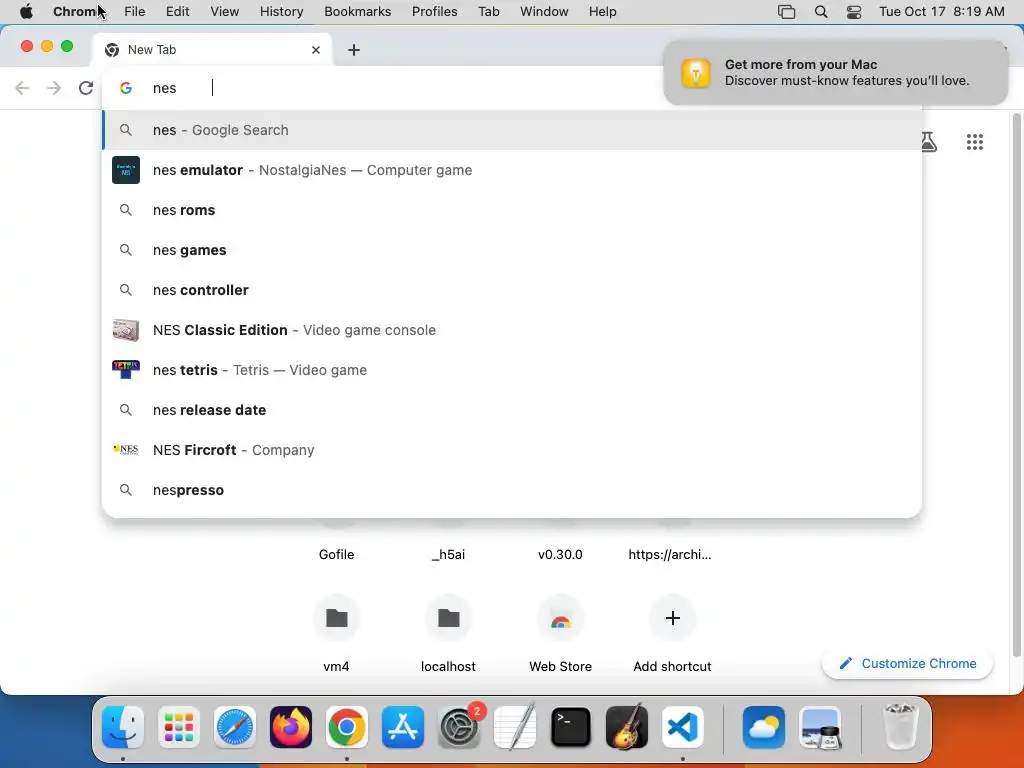Select the nes roms suggestion
1024x768 pixels.
512,210
